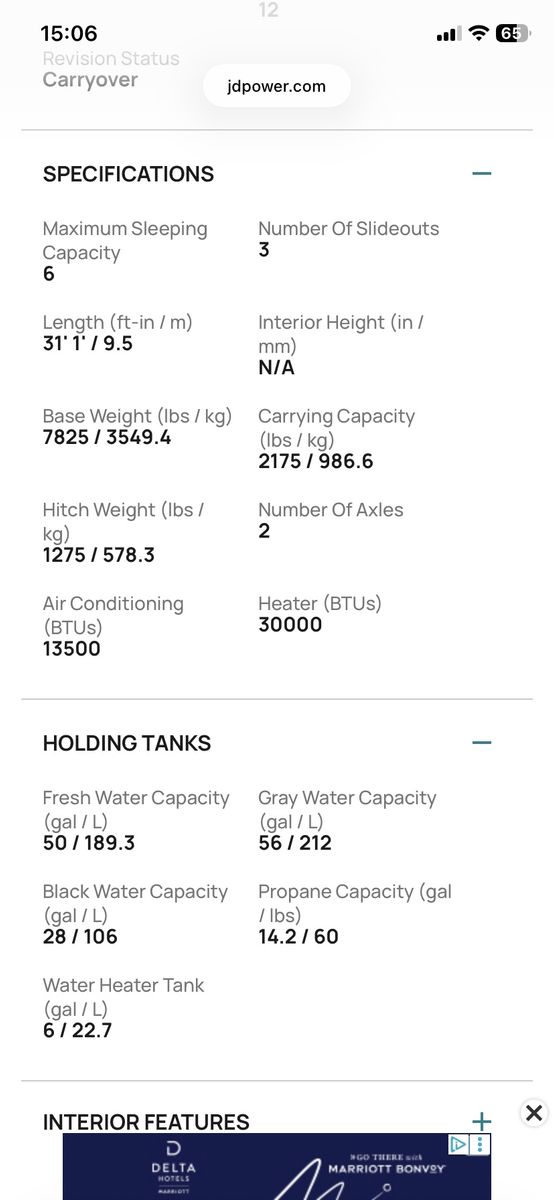Tap the 15:06 clock

(69, 33)
